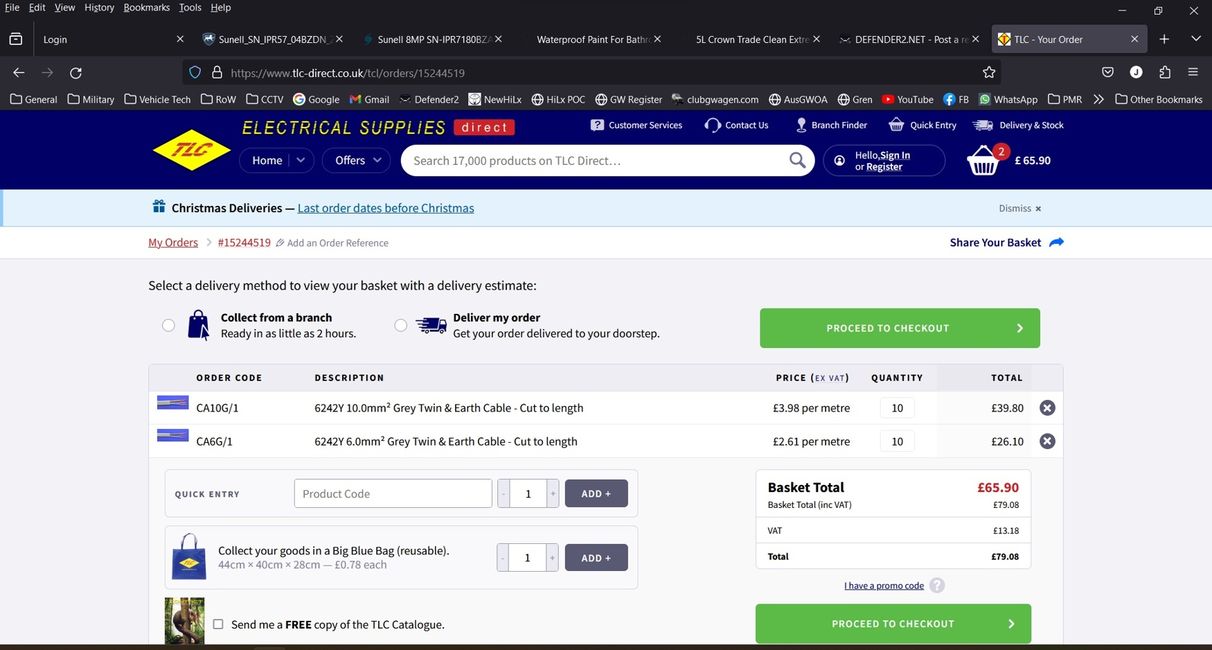Dismiss the Christmas Deliveries banner
The height and width of the screenshot is (650, 1212).
(1020, 208)
